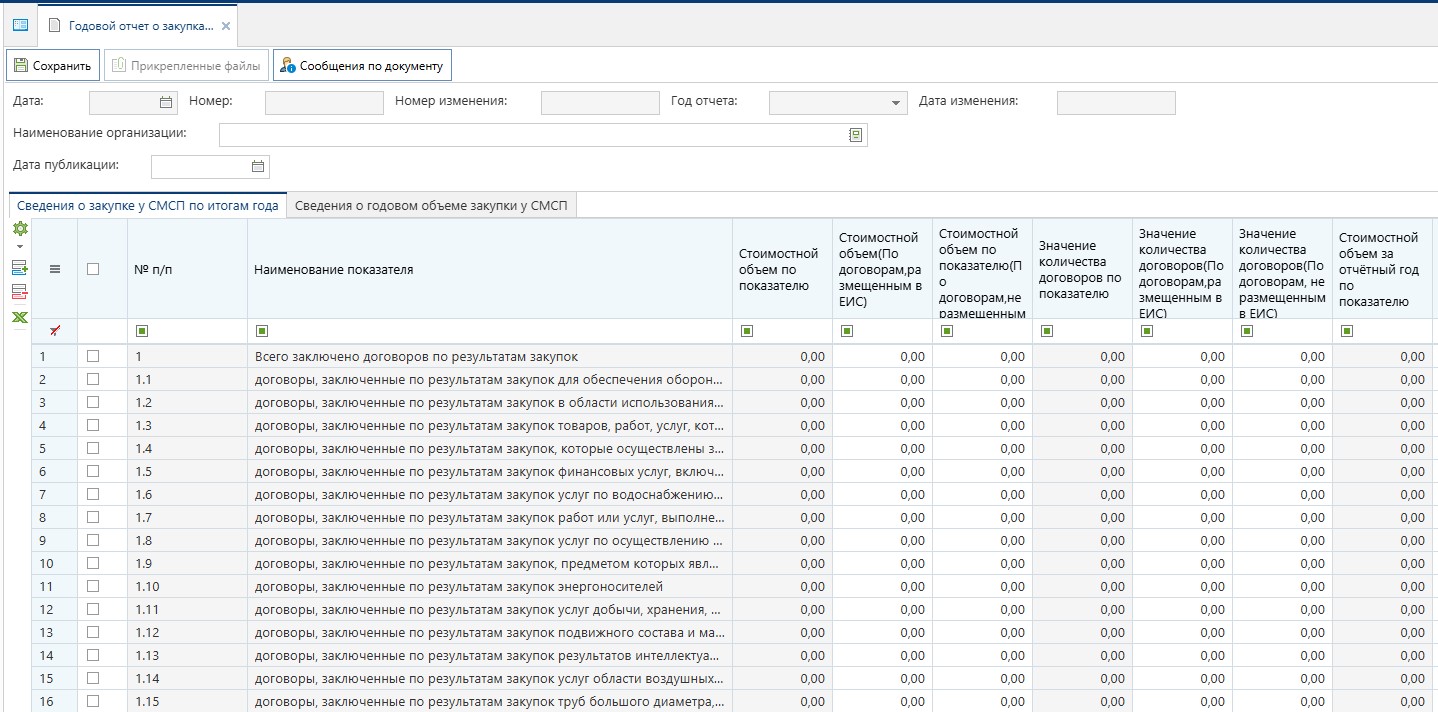Open Сообщения по документу

click(x=362, y=66)
